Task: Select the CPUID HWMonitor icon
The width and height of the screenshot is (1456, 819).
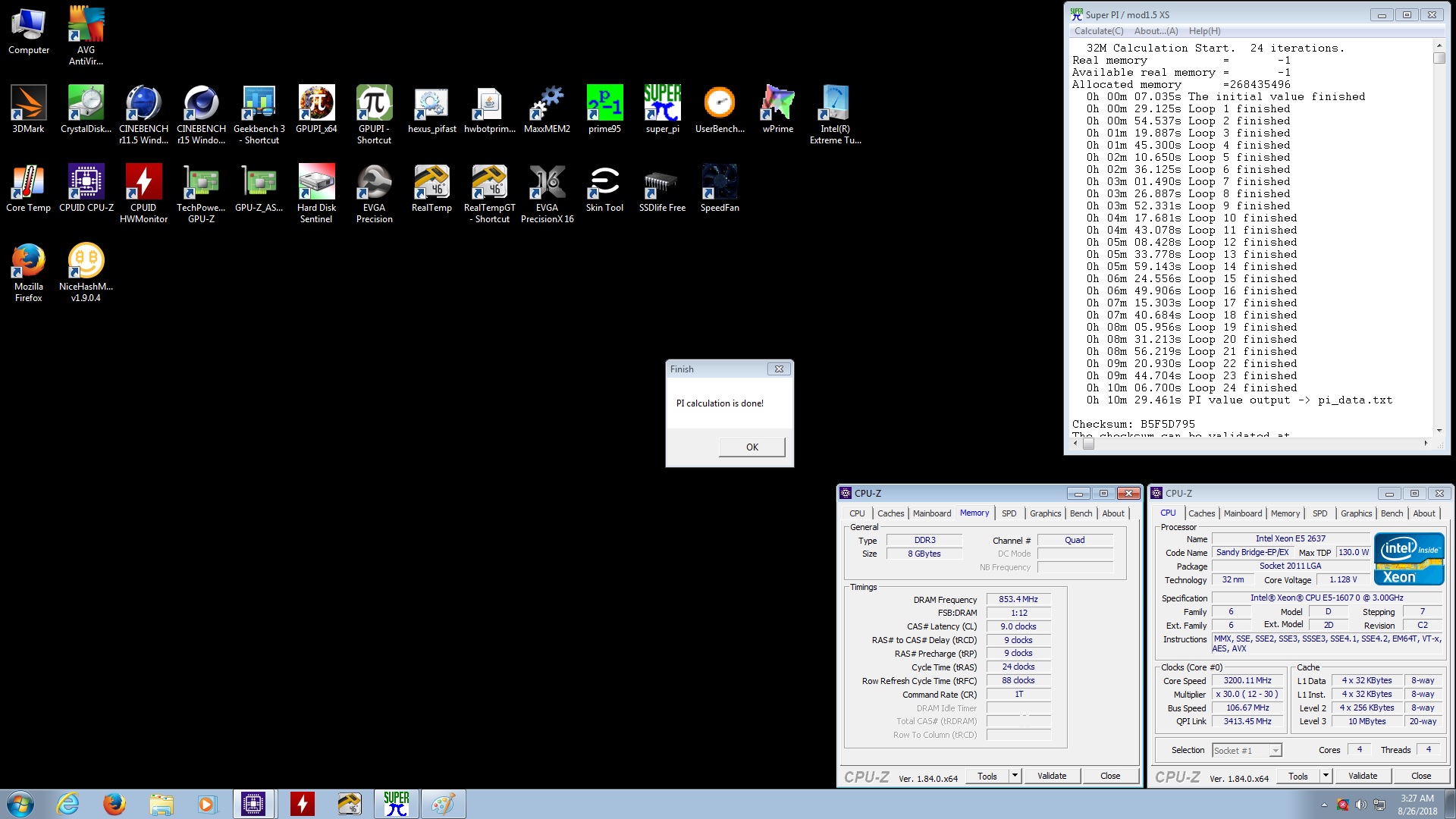Action: click(143, 194)
